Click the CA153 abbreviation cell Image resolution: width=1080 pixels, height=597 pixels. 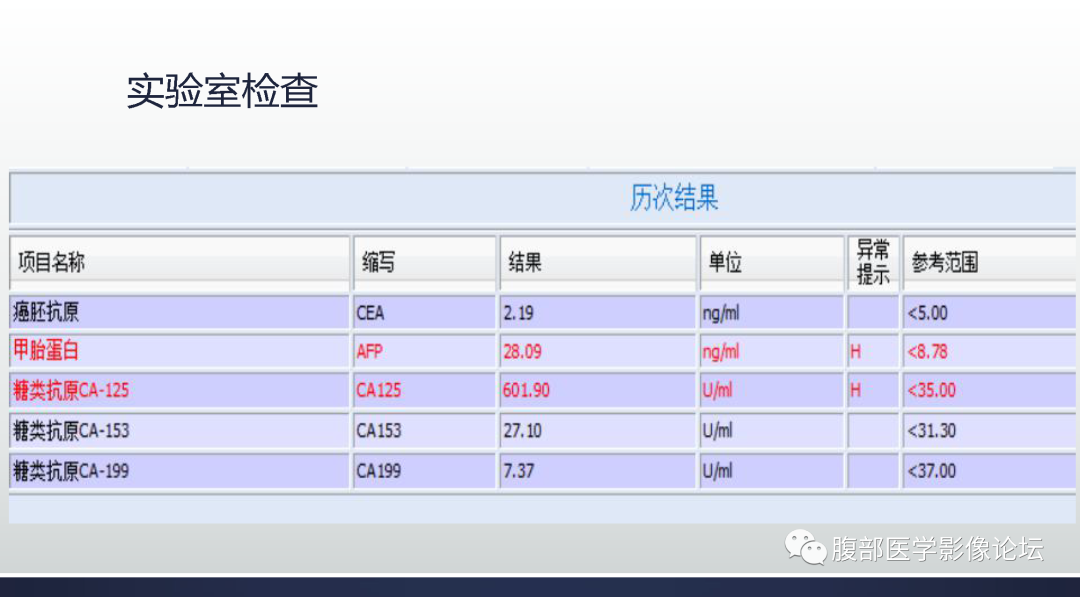[424, 430]
